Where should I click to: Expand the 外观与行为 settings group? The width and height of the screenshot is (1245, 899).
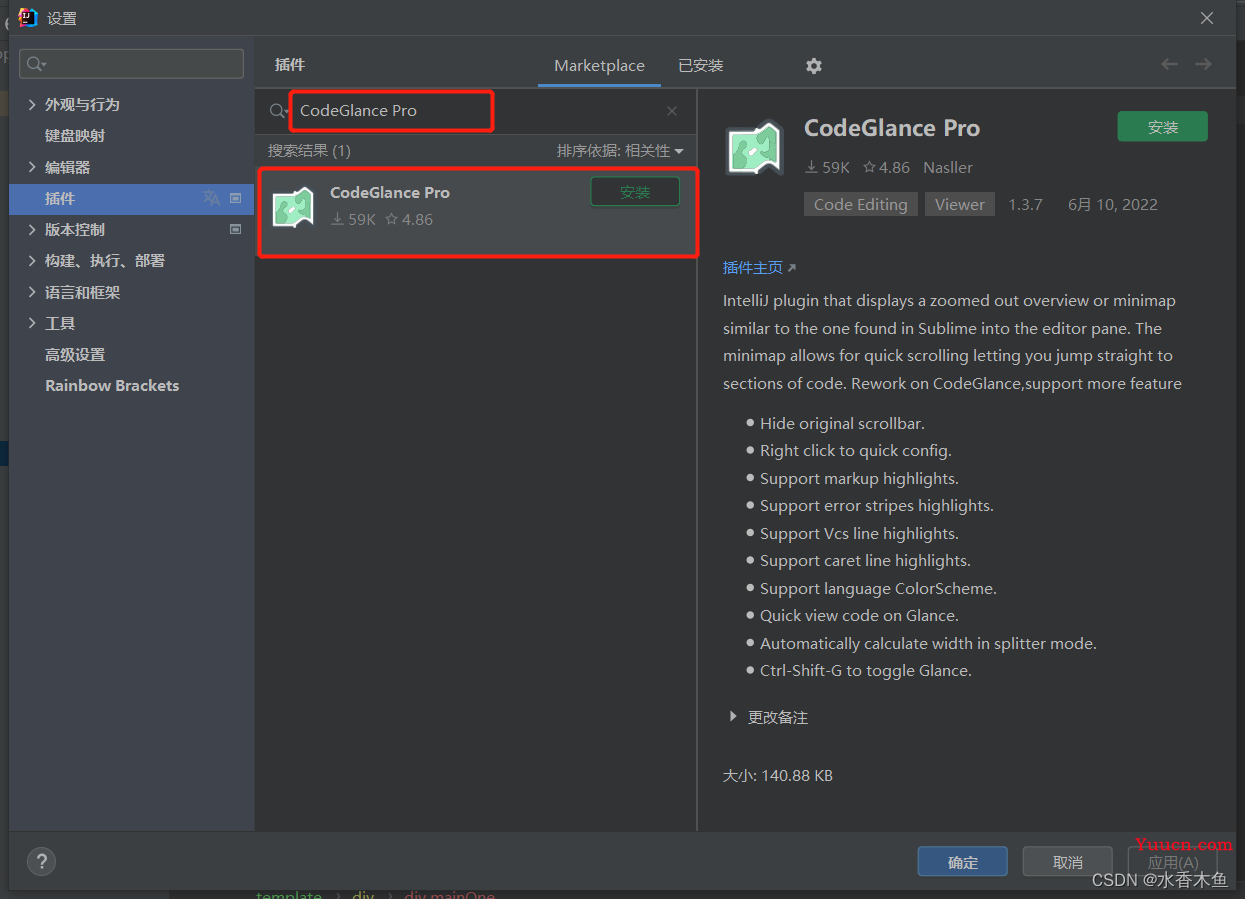(32, 104)
